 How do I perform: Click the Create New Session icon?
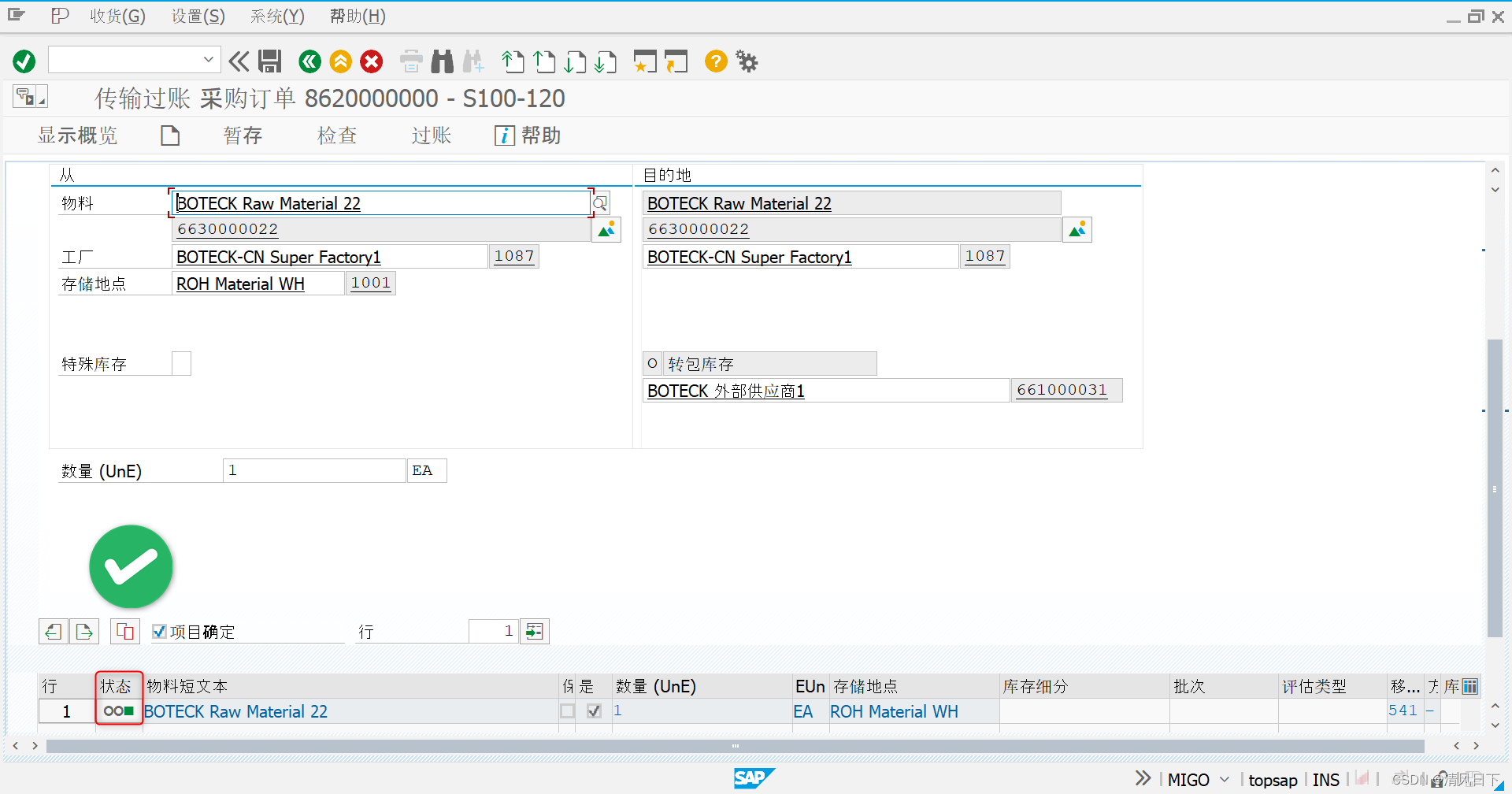(645, 61)
